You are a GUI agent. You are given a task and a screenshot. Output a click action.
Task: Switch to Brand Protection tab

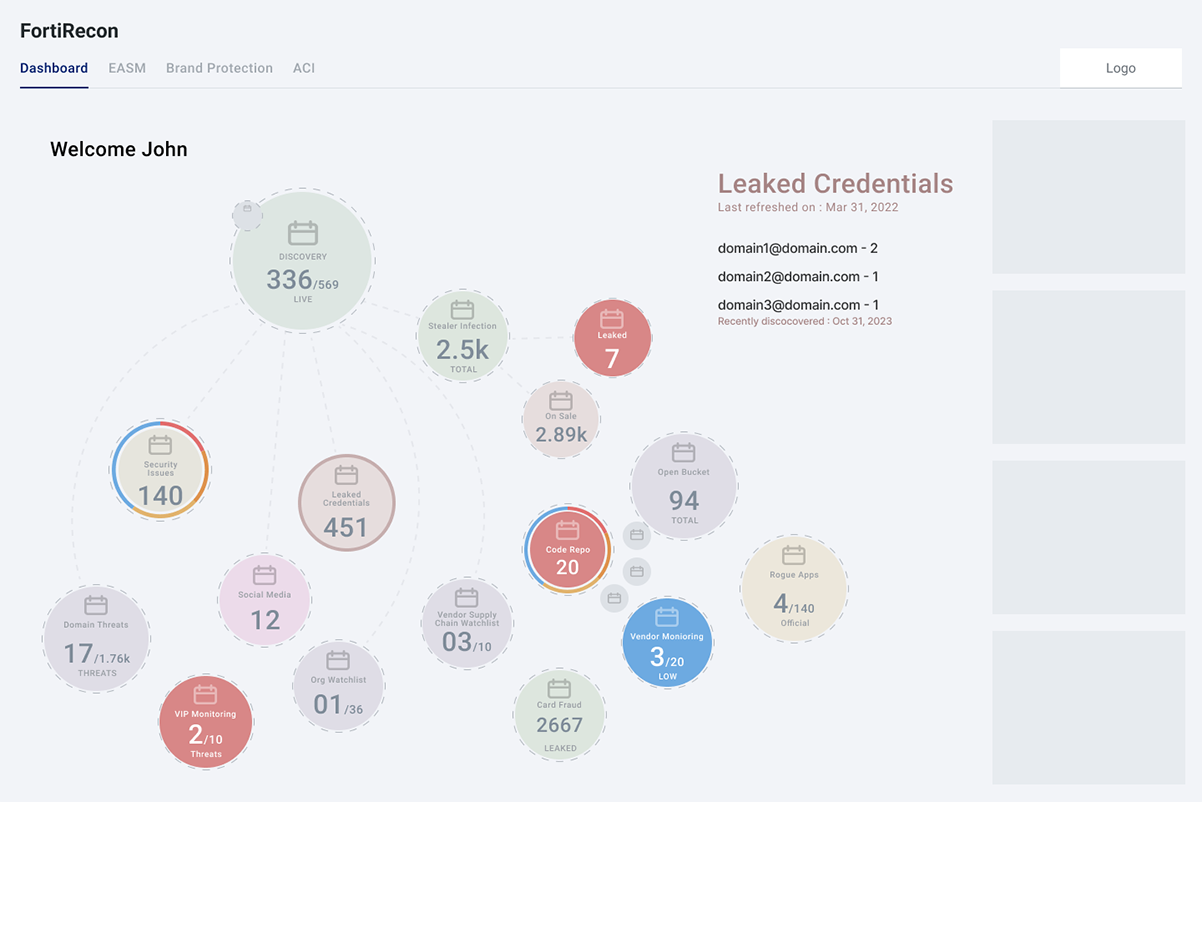219,68
